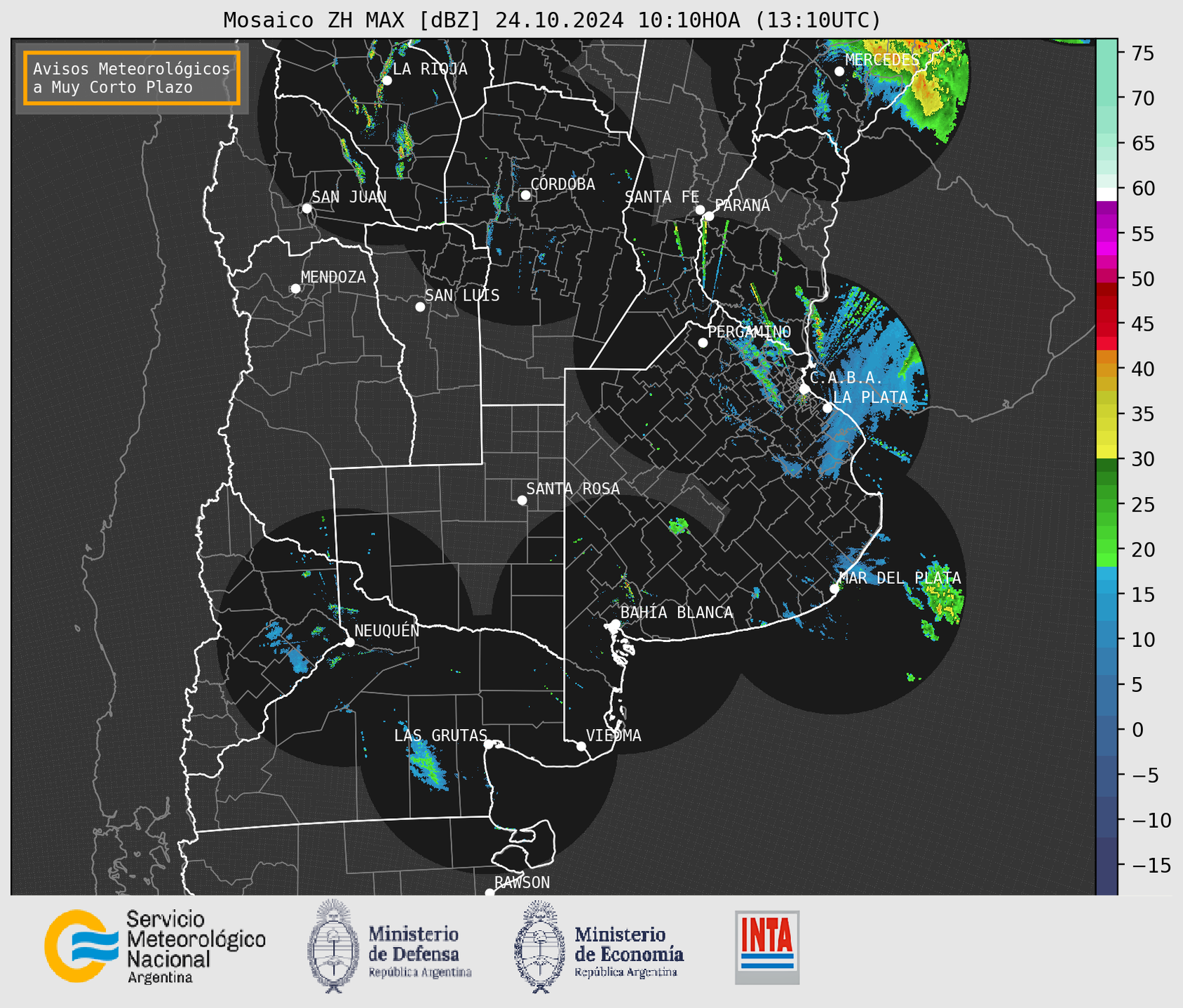Click the Santa Fe city marker dot
The image size is (1183, 1008).
(700, 210)
